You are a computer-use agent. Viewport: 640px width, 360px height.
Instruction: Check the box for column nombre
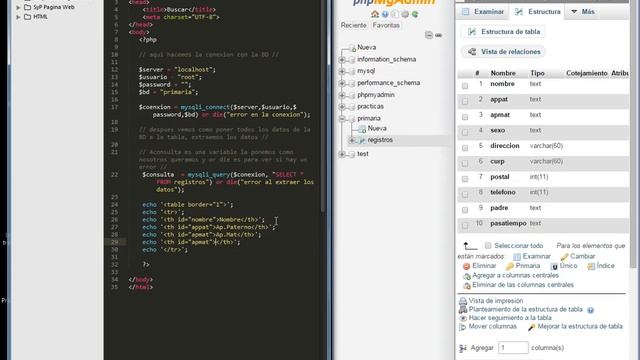pos(465,86)
